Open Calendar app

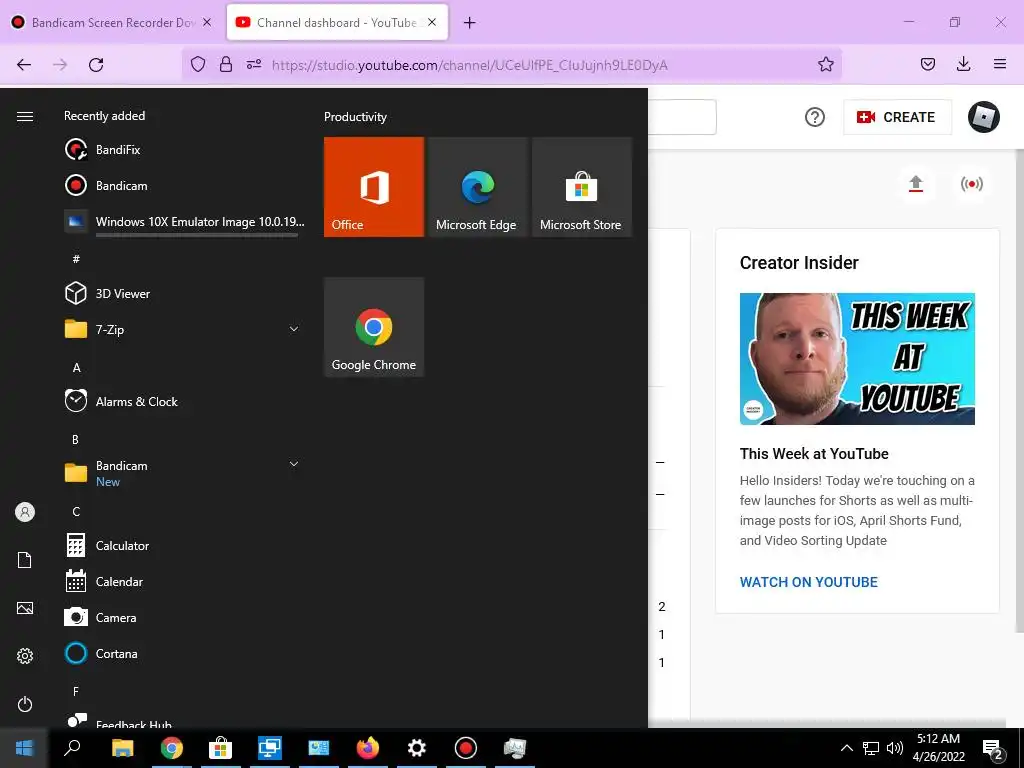coord(184,581)
